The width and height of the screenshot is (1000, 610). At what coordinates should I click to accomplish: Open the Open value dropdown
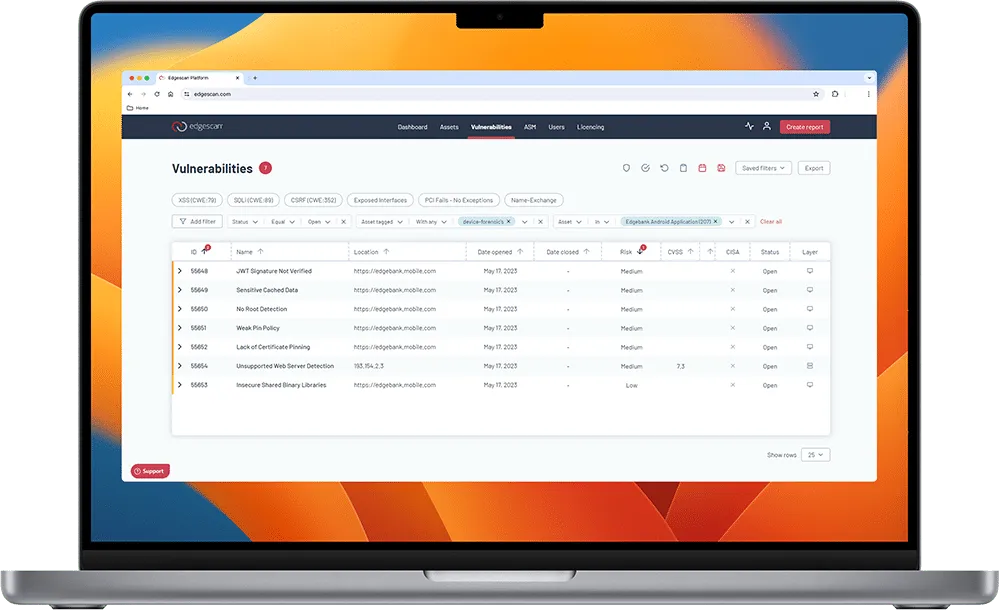tap(319, 222)
